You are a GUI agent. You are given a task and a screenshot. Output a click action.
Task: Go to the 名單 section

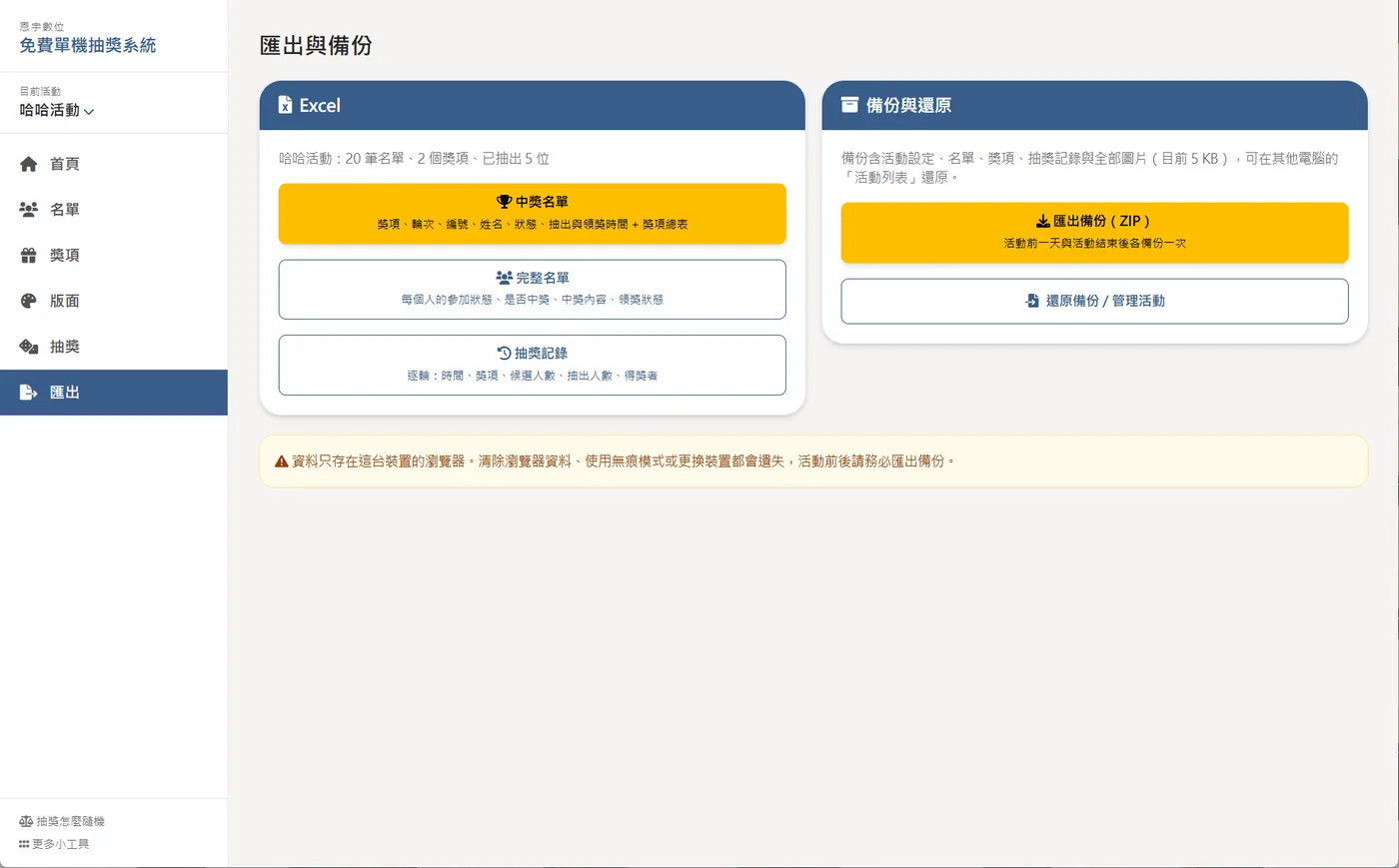[x=114, y=210]
